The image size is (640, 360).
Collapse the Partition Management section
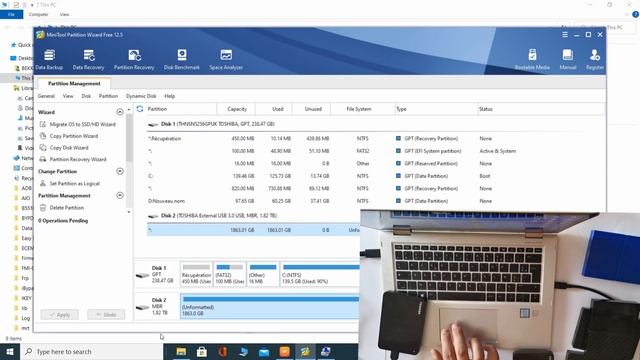pos(120,196)
